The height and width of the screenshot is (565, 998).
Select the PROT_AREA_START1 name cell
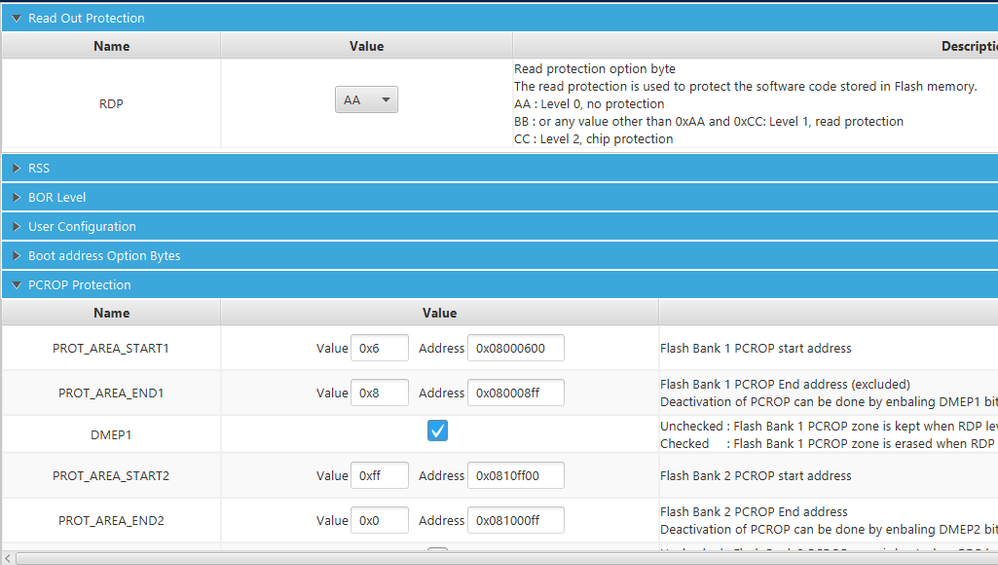pos(111,348)
